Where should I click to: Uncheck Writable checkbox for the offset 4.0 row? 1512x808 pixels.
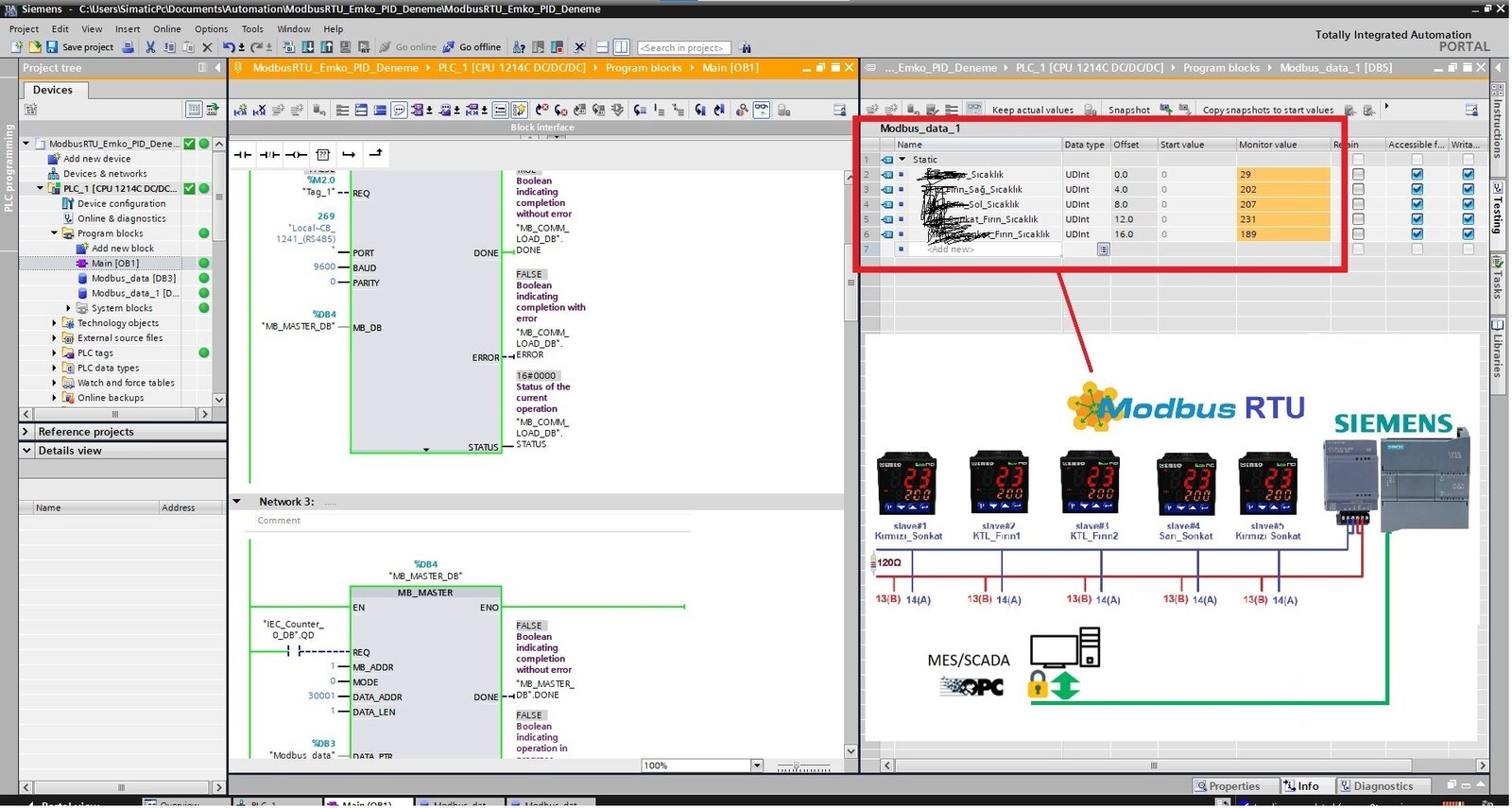point(1468,189)
